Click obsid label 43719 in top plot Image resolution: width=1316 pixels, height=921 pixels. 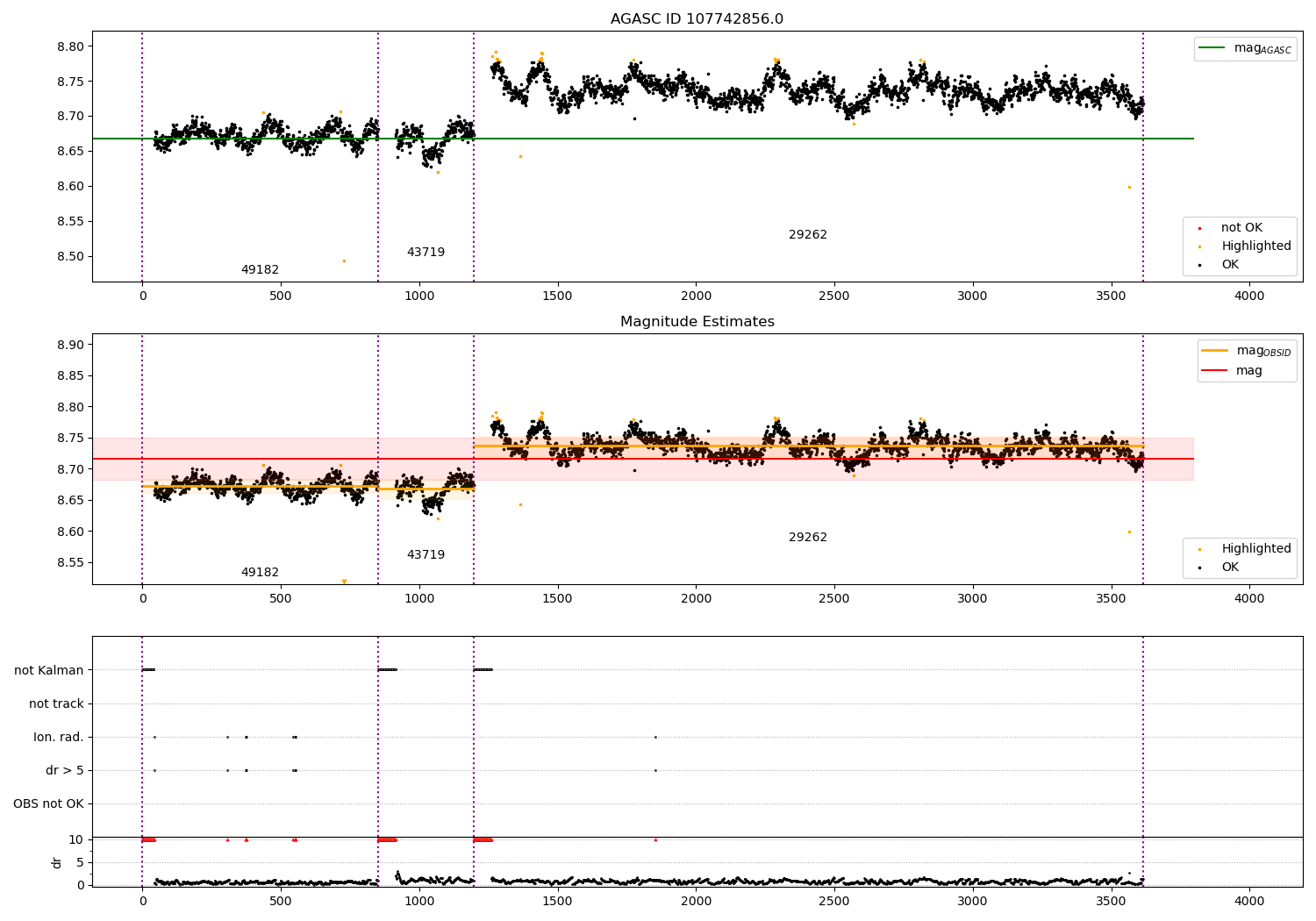tap(426, 253)
